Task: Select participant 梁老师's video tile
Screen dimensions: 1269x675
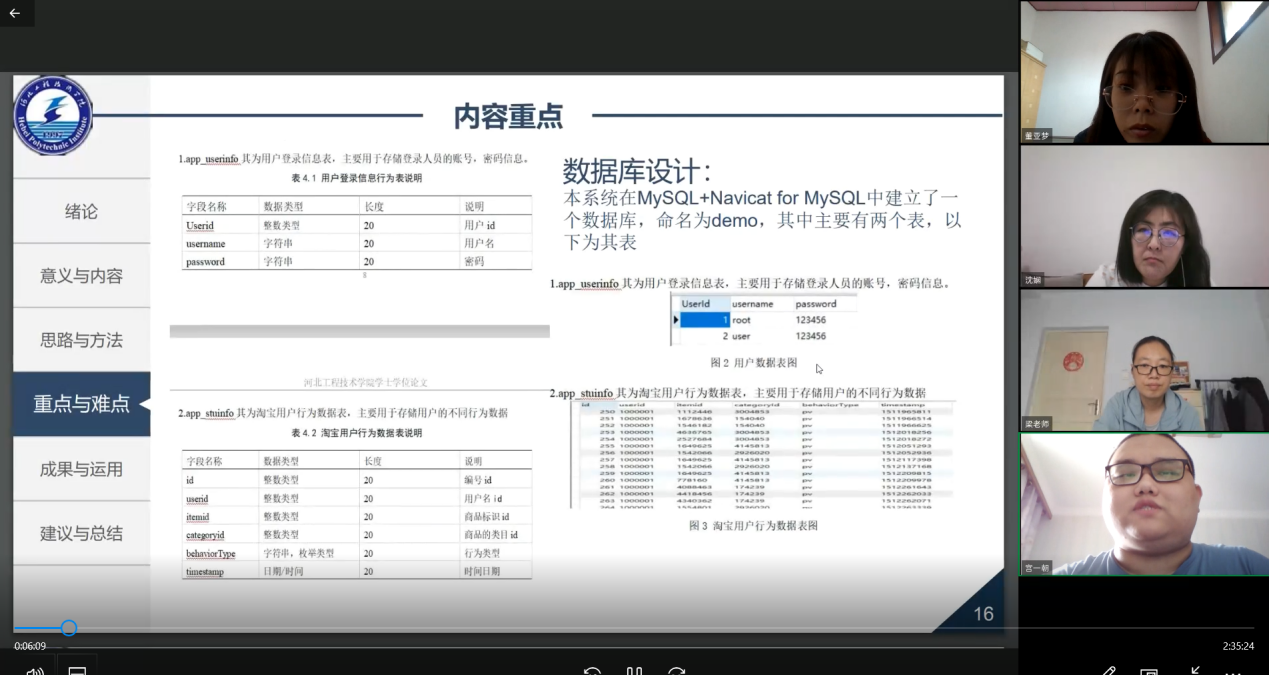Action: pos(1144,360)
